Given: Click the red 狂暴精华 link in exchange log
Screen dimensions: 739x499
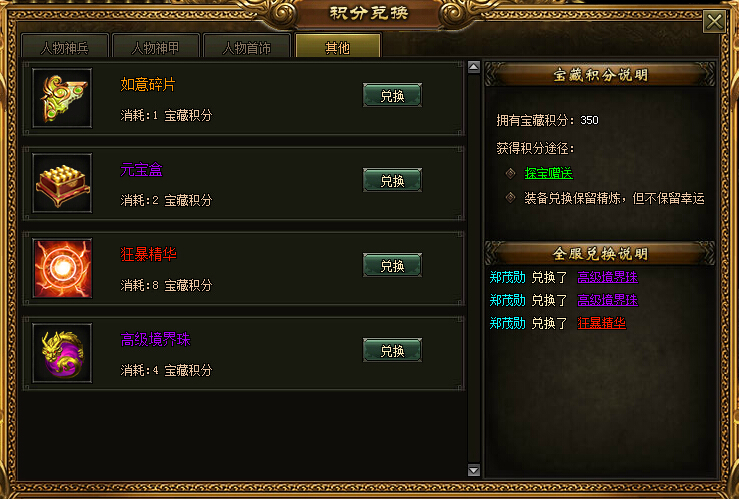Looking at the screenshot, I should tap(601, 323).
